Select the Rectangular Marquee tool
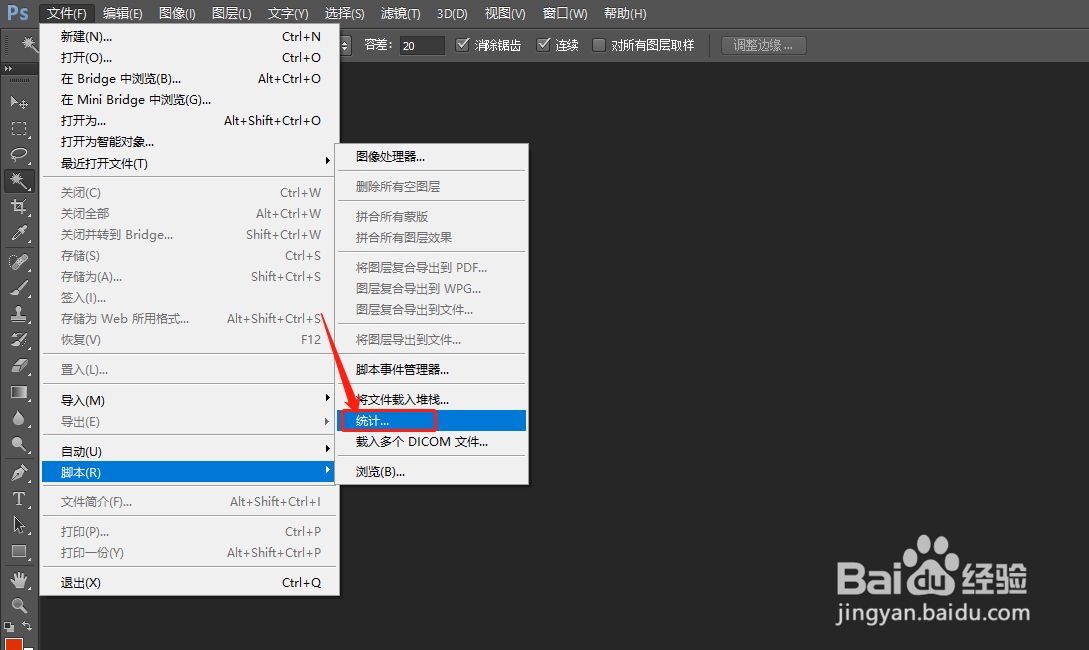This screenshot has width=1089, height=650. click(20, 128)
